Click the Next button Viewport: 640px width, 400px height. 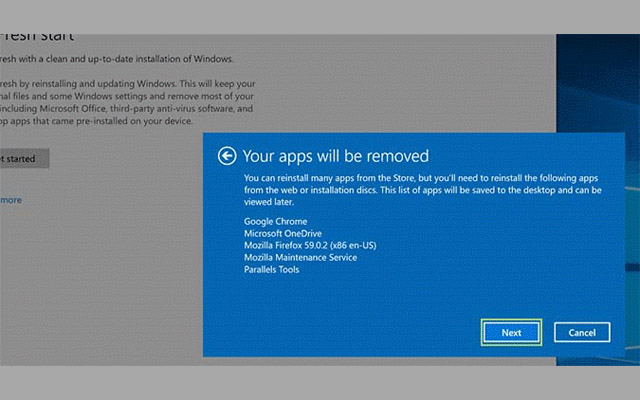(511, 333)
